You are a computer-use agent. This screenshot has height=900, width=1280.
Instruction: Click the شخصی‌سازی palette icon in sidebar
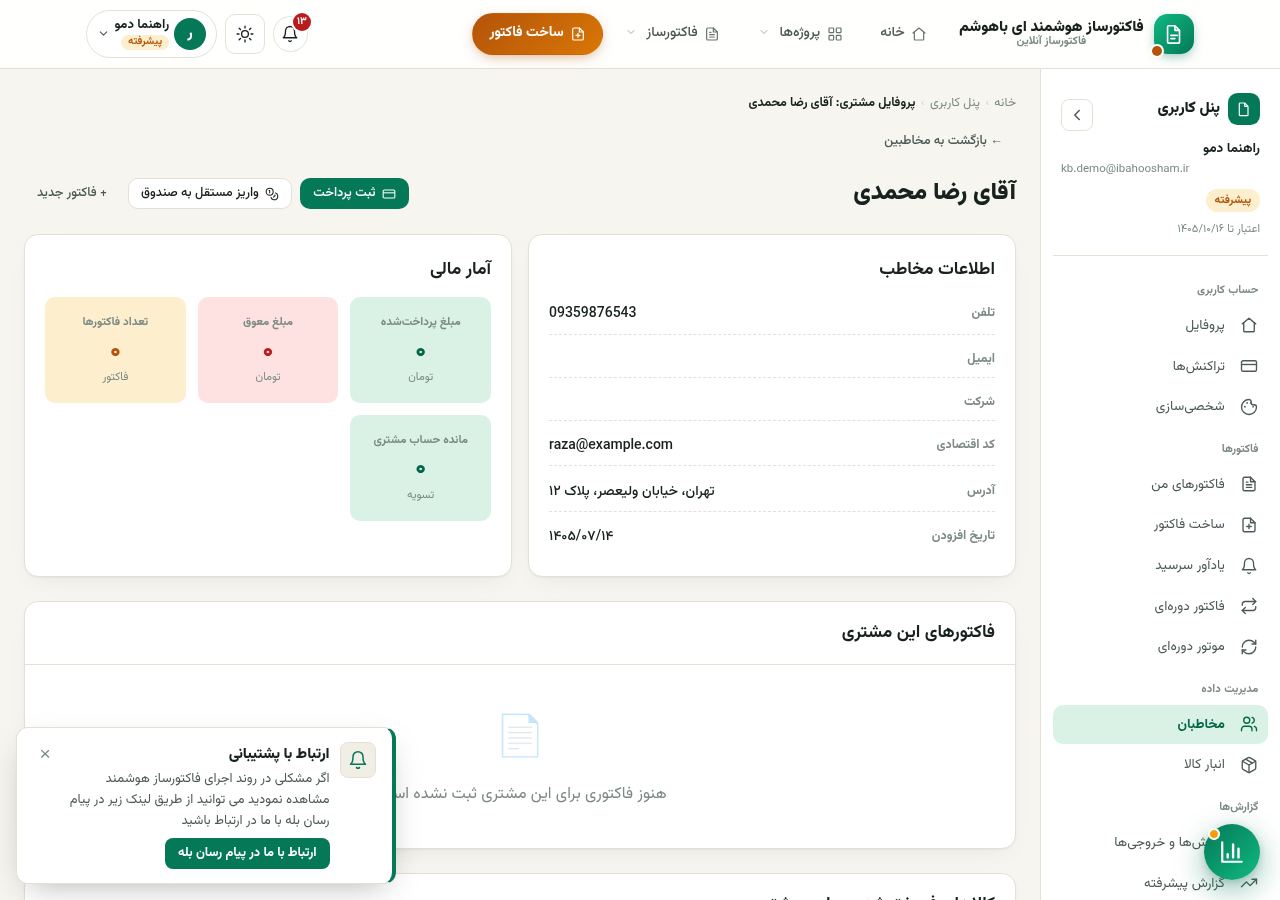coord(1249,407)
